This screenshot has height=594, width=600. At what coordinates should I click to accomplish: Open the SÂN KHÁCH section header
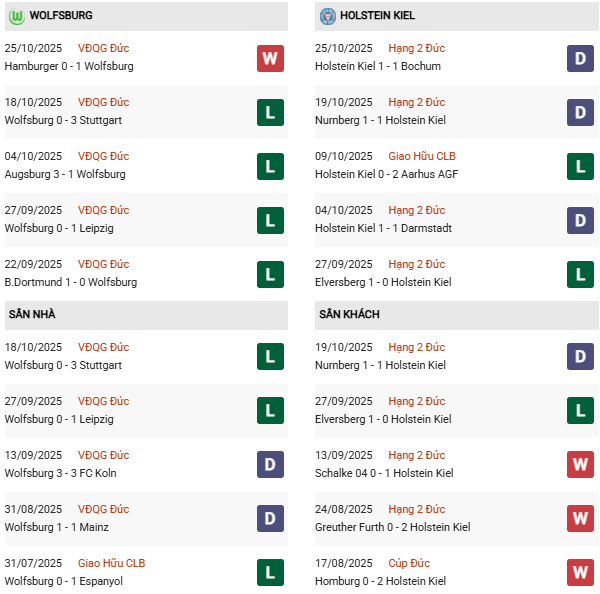pyautogui.click(x=350, y=315)
